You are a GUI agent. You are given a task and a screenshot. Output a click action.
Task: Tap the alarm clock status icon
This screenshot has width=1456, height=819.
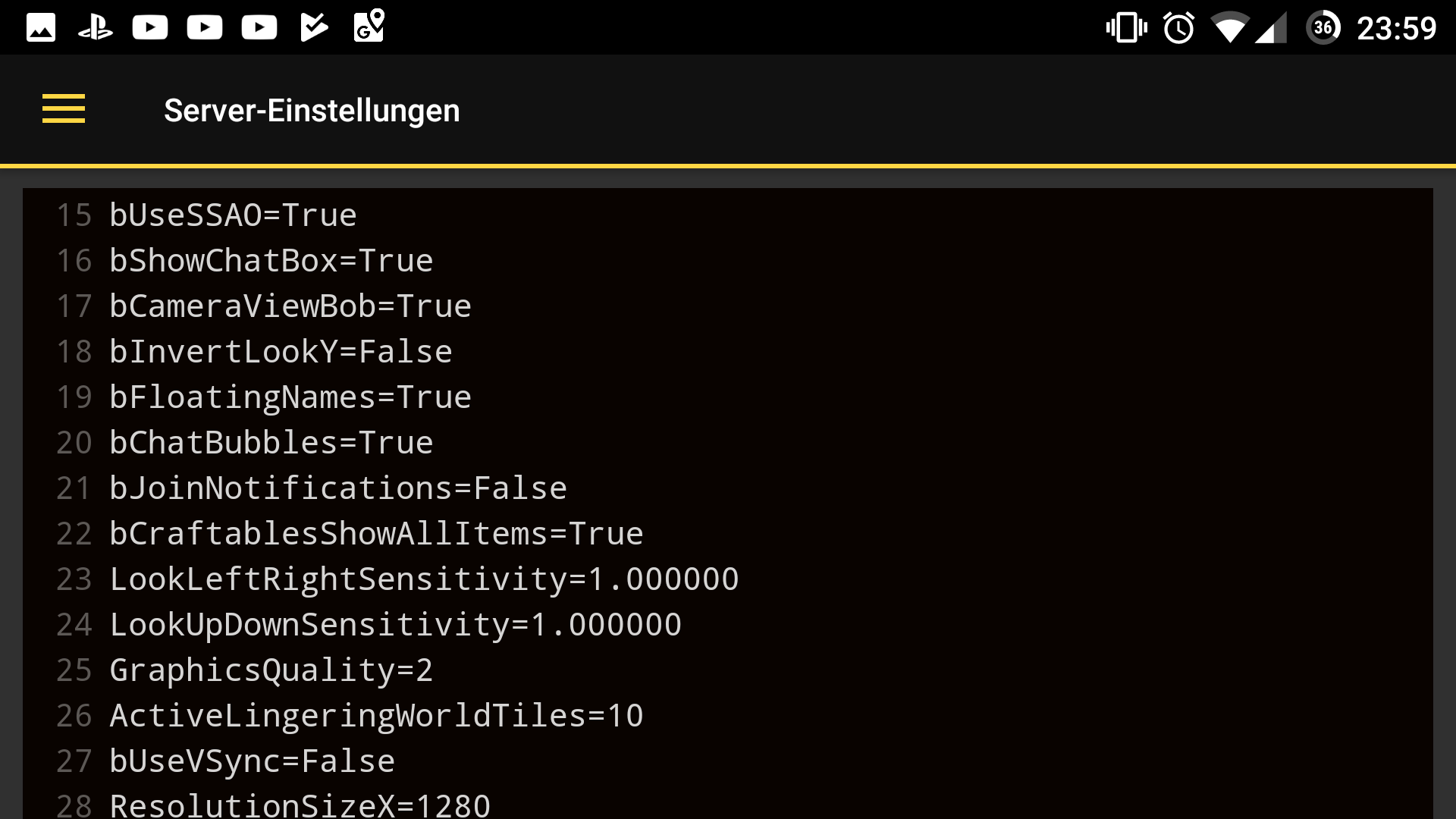click(x=1178, y=29)
